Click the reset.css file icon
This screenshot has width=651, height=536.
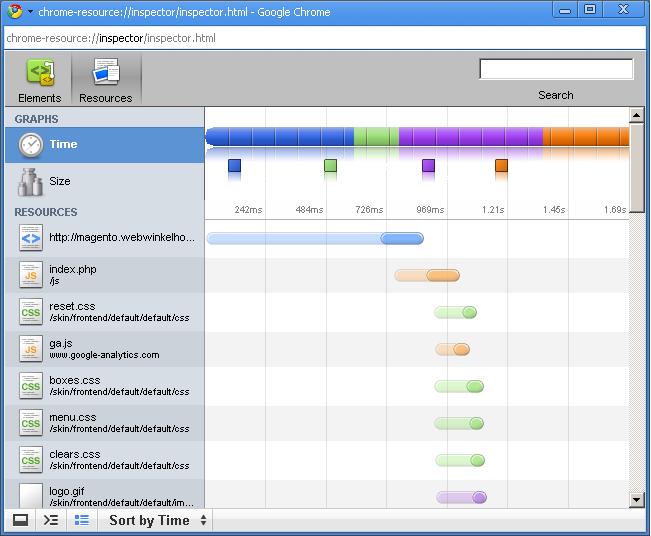click(31, 311)
